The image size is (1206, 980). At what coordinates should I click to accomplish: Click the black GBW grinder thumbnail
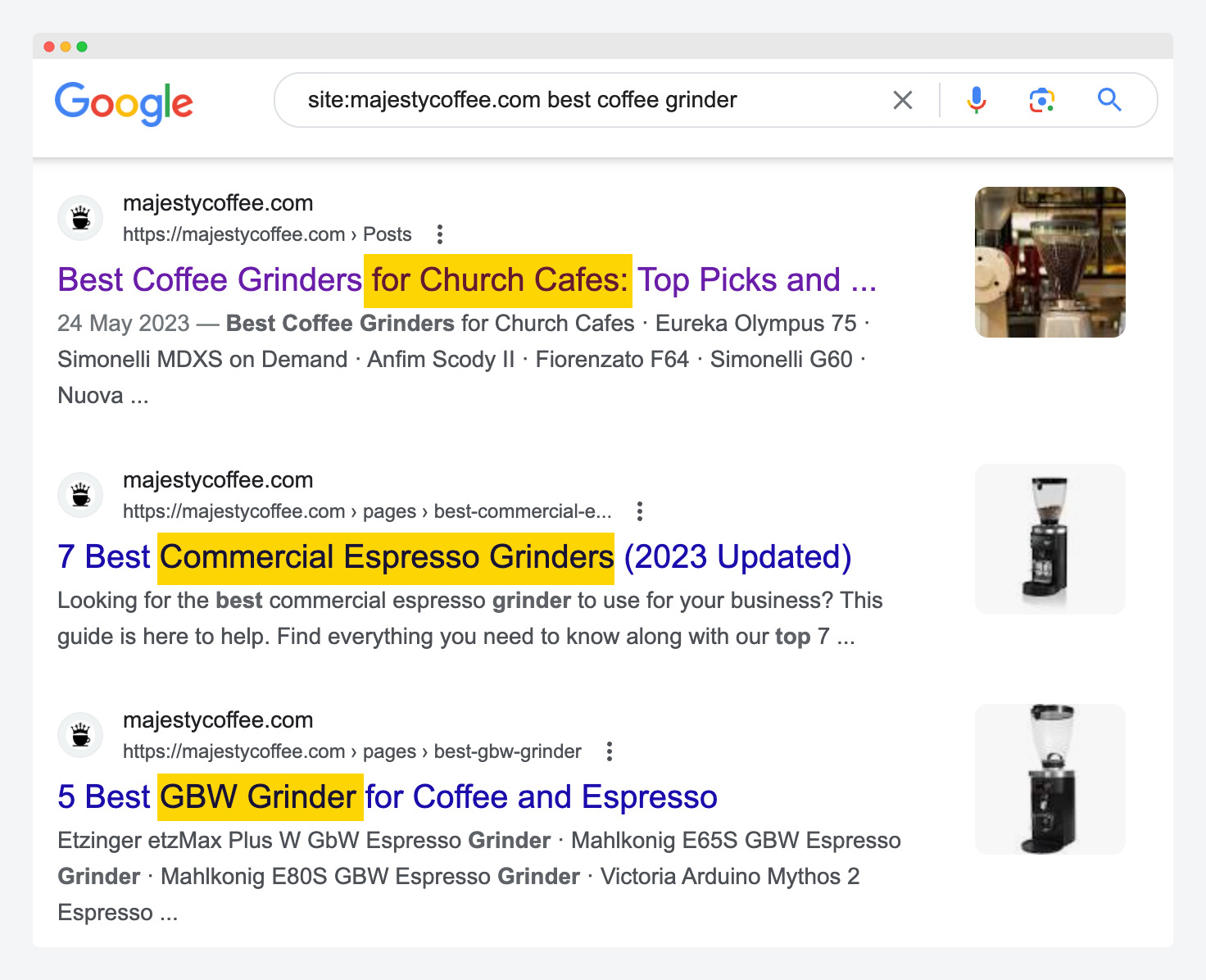click(x=1050, y=778)
